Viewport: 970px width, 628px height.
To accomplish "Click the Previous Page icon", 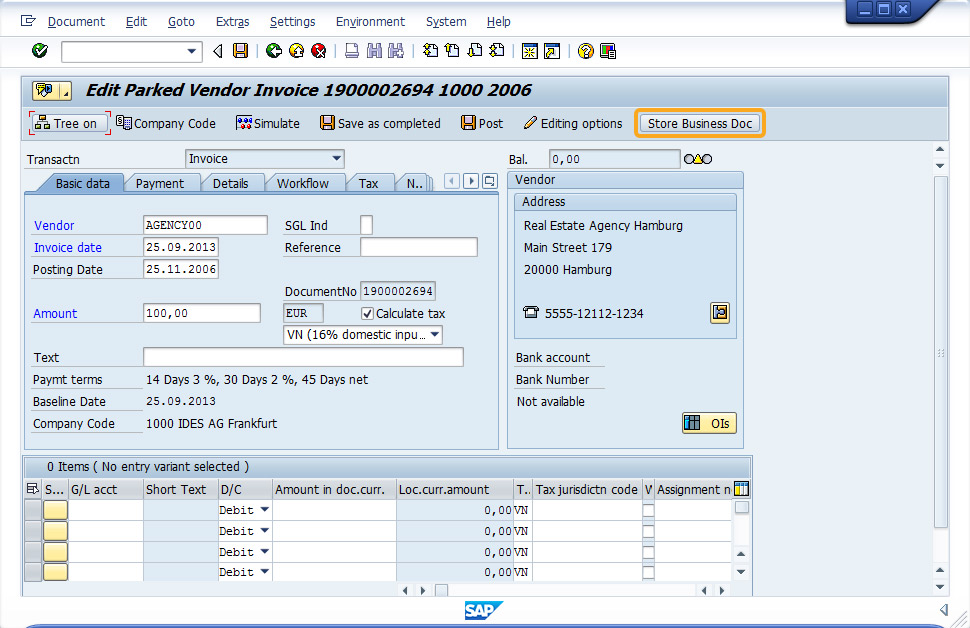I will click(452, 51).
